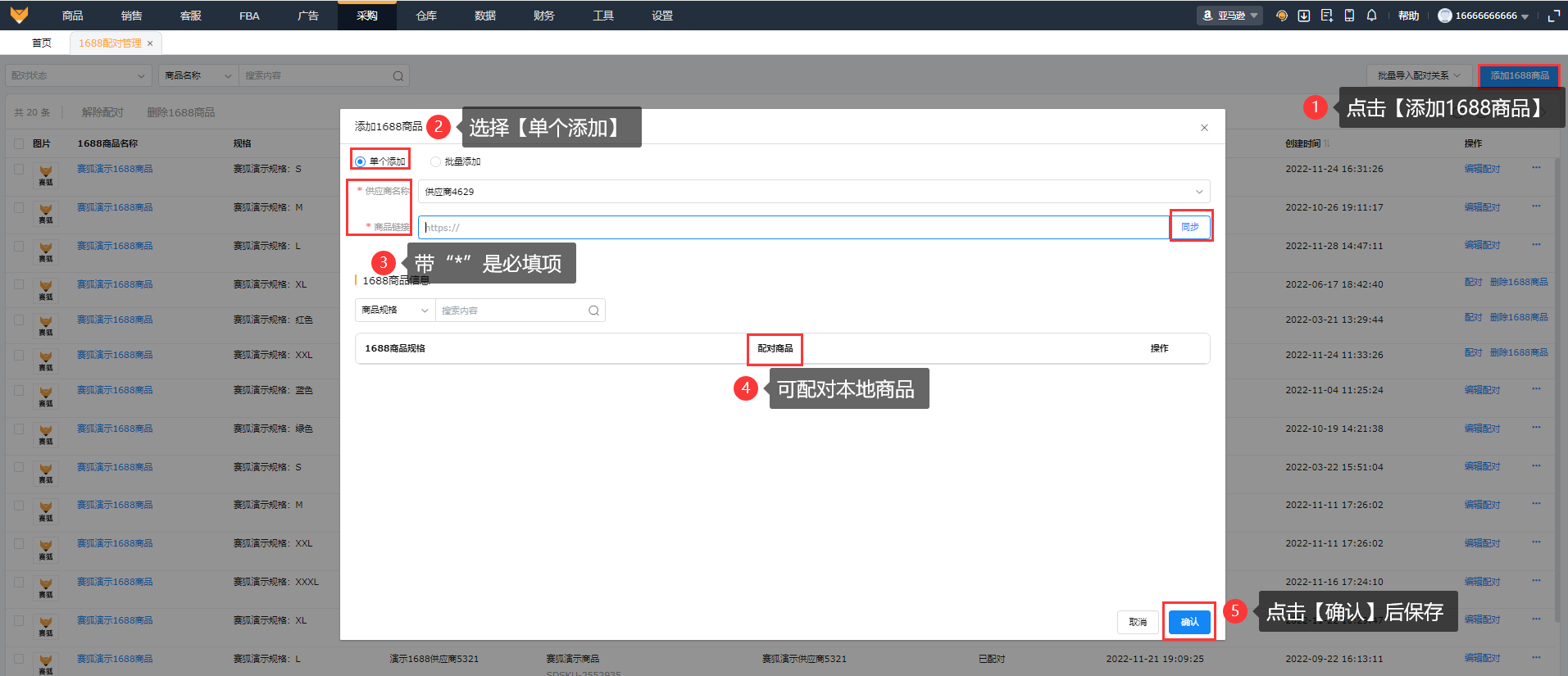
Task: Open the 供应商名称 dropdown showing 供应商4629
Action: (814, 192)
